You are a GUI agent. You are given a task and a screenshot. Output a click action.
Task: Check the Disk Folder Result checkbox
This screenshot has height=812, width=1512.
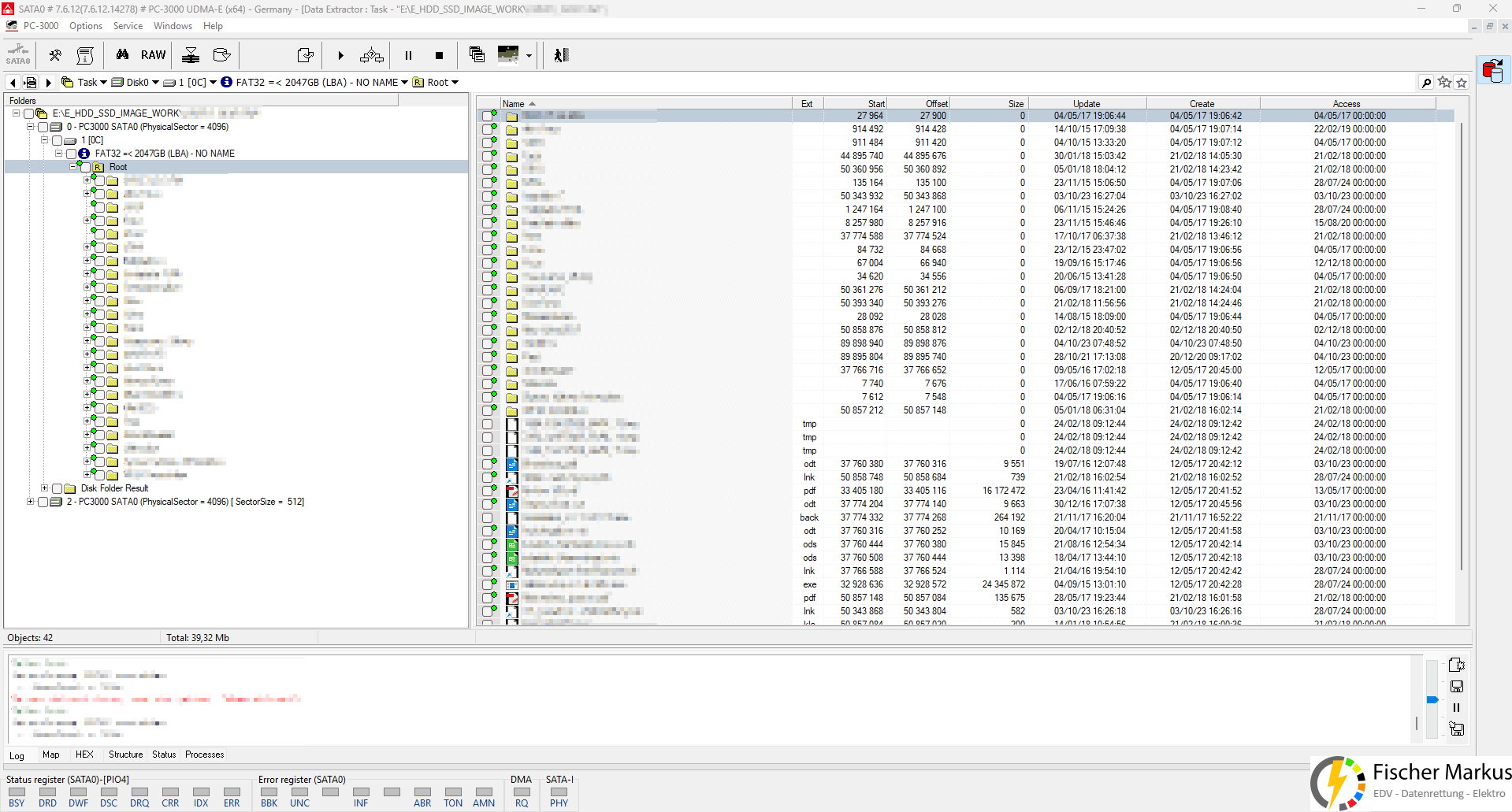tap(57, 488)
